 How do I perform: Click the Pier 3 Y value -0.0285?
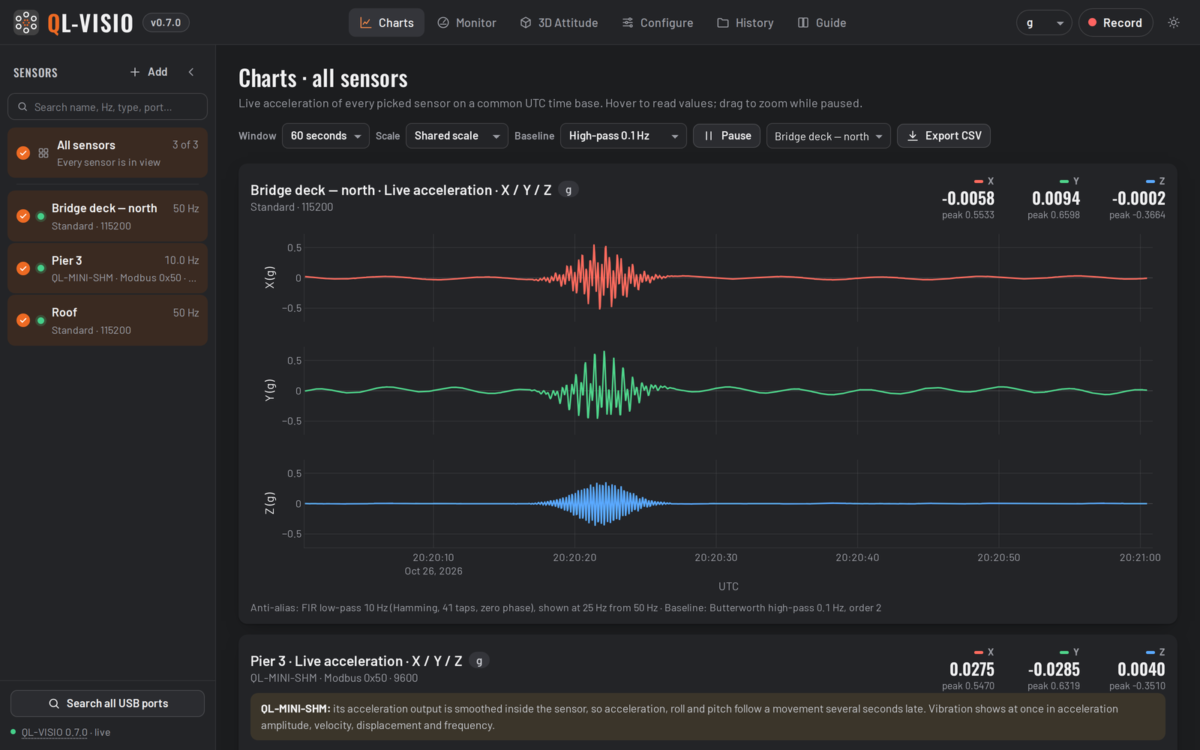[x=1054, y=670]
